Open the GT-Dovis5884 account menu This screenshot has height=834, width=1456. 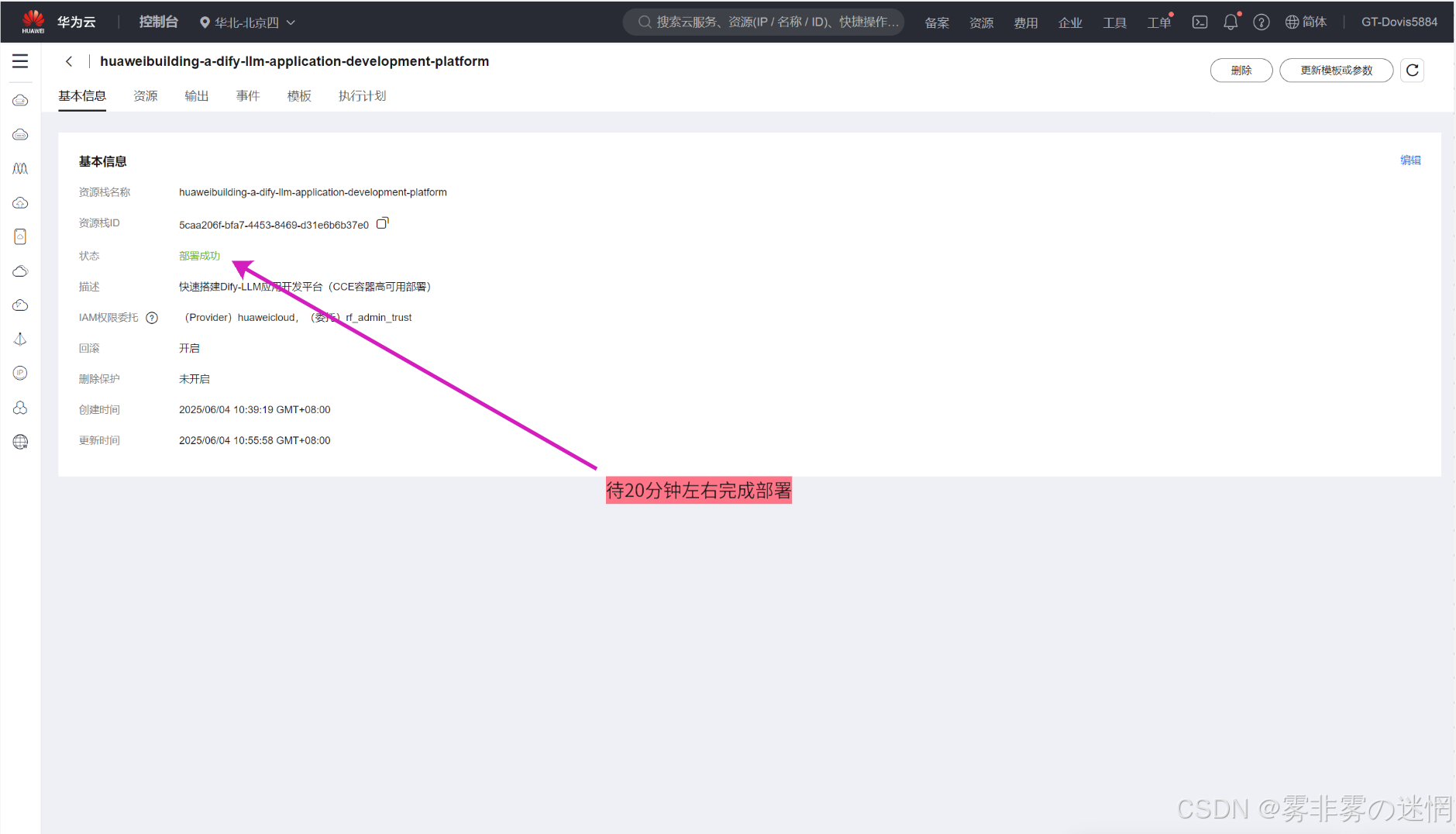(x=1399, y=22)
